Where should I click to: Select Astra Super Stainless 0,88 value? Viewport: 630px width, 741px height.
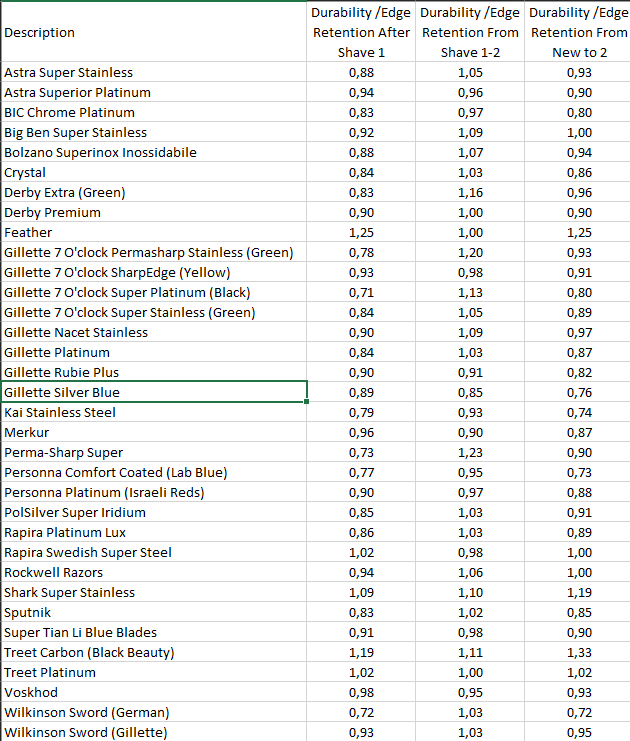361,72
